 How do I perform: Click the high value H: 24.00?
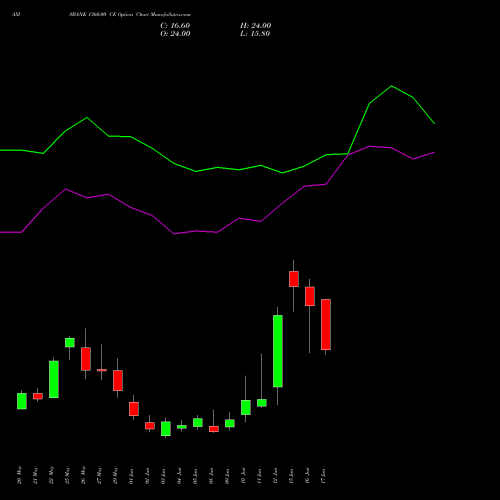pyautogui.click(x=255, y=26)
